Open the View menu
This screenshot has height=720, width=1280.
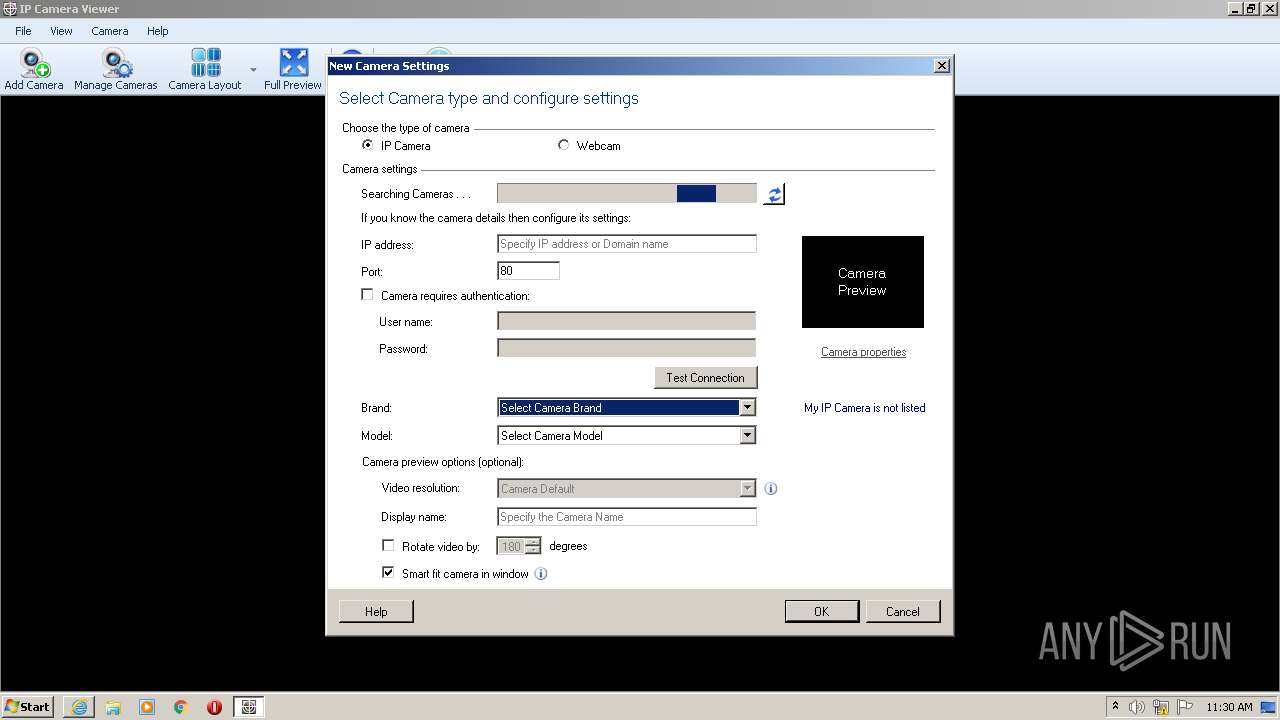pos(61,31)
